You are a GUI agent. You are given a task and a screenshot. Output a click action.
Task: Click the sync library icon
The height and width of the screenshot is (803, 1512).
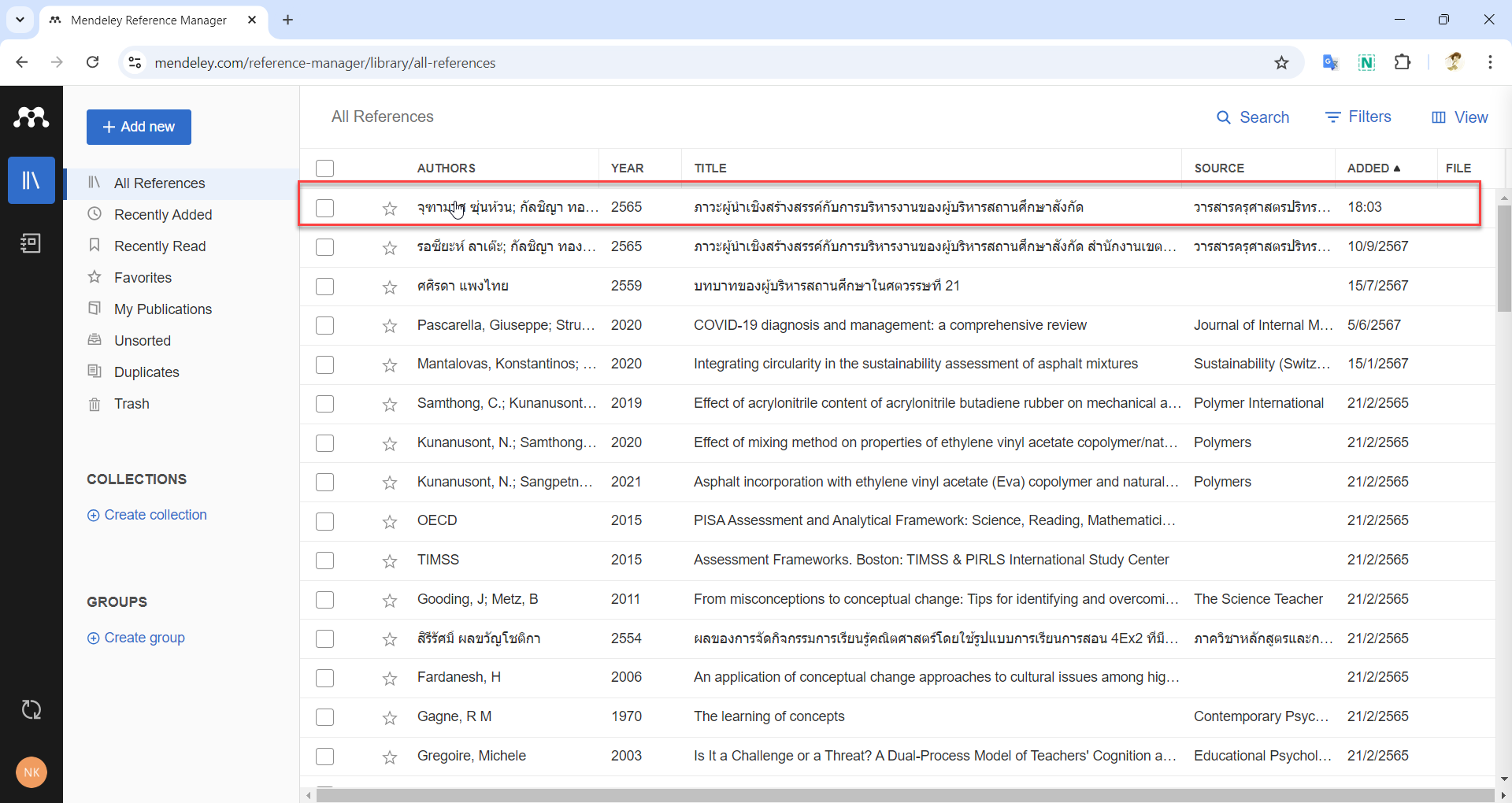[31, 710]
